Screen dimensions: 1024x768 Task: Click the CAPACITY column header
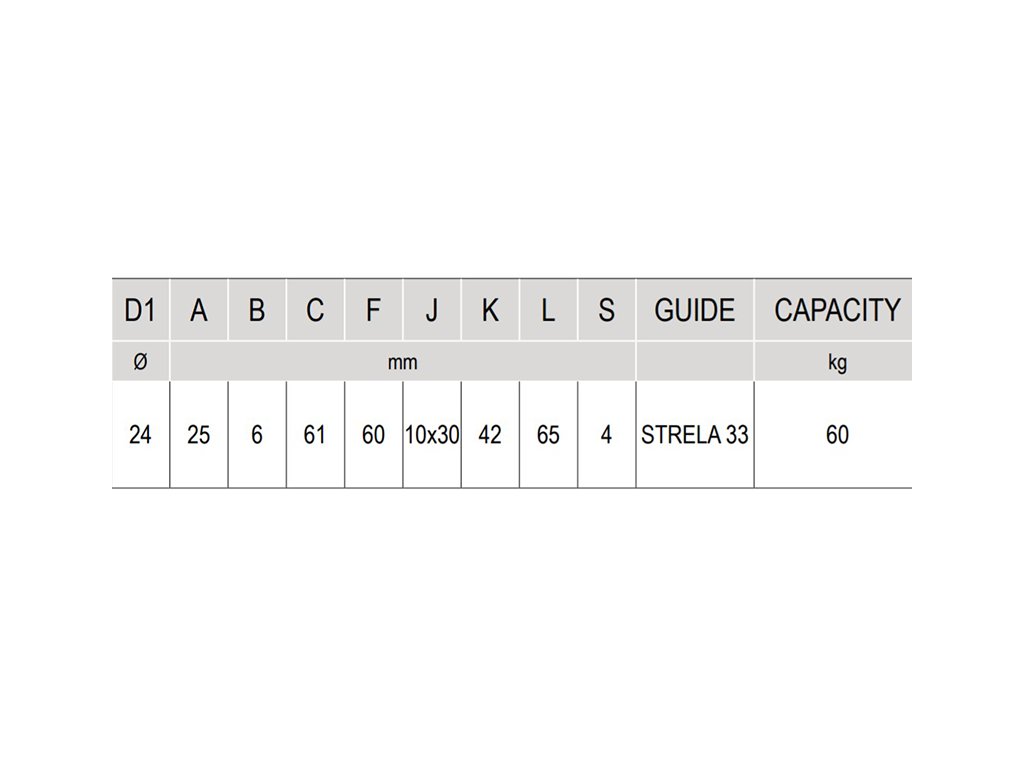tap(833, 310)
